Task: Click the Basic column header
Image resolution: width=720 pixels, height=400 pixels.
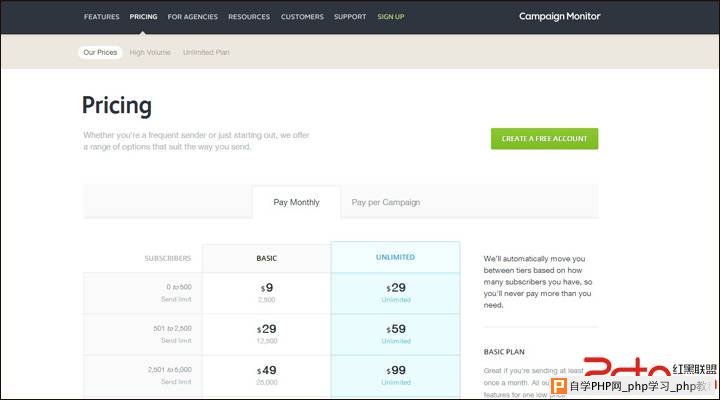Action: [x=266, y=258]
